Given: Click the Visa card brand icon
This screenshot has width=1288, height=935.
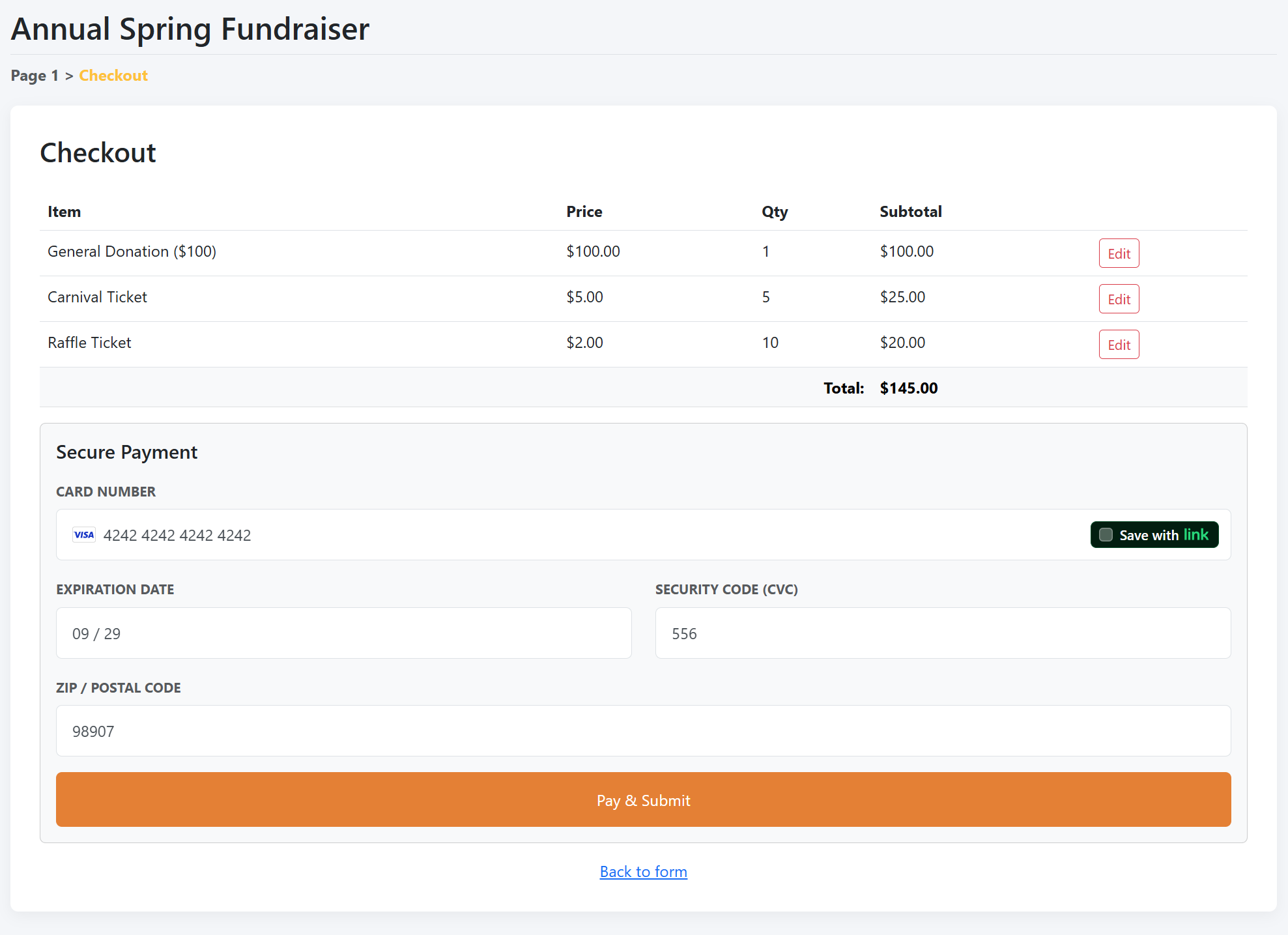Looking at the screenshot, I should [x=84, y=535].
